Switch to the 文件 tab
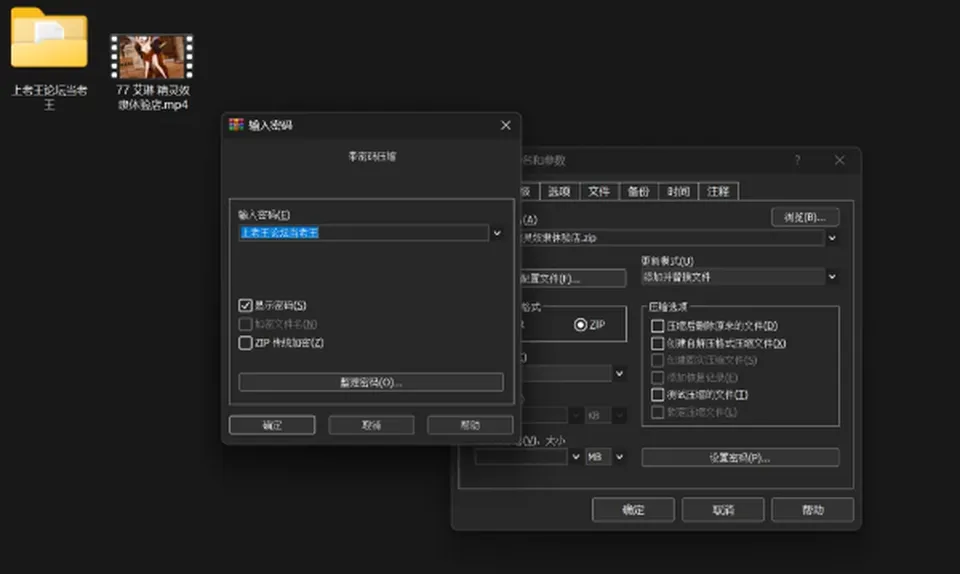Screen dimensions: 960x574 point(599,192)
